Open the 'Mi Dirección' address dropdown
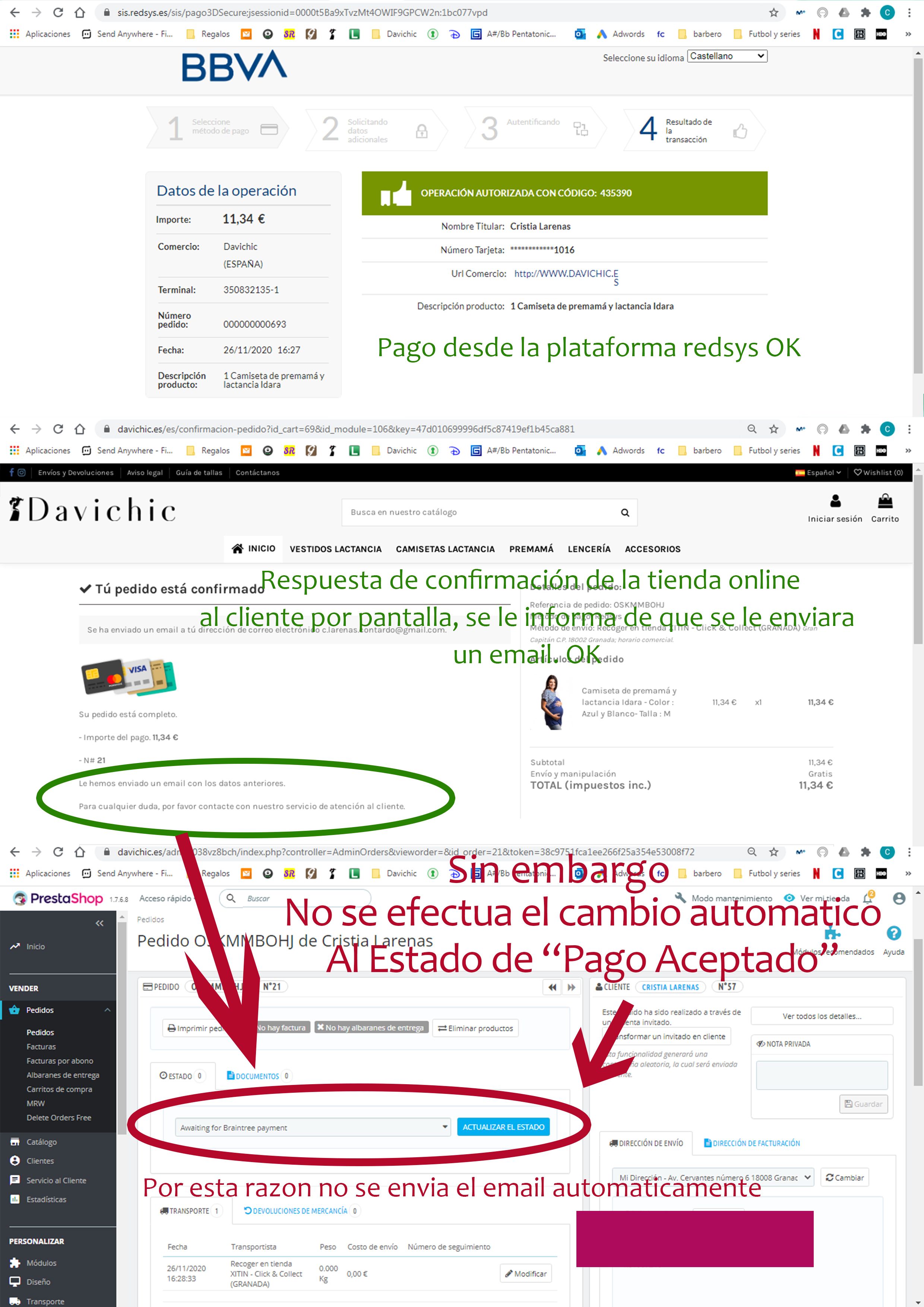 pos(713,1177)
